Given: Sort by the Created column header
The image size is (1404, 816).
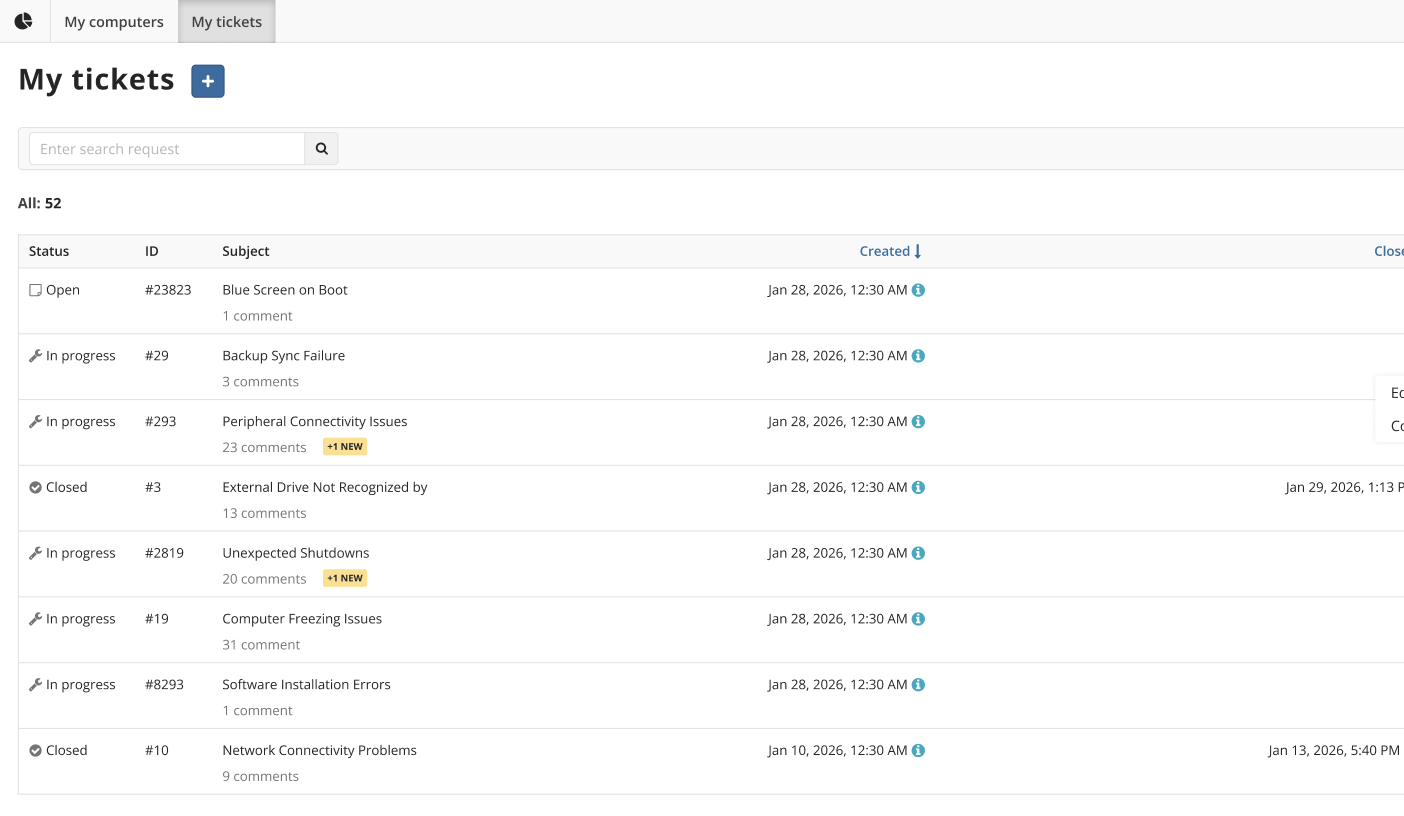Looking at the screenshot, I should click(885, 251).
